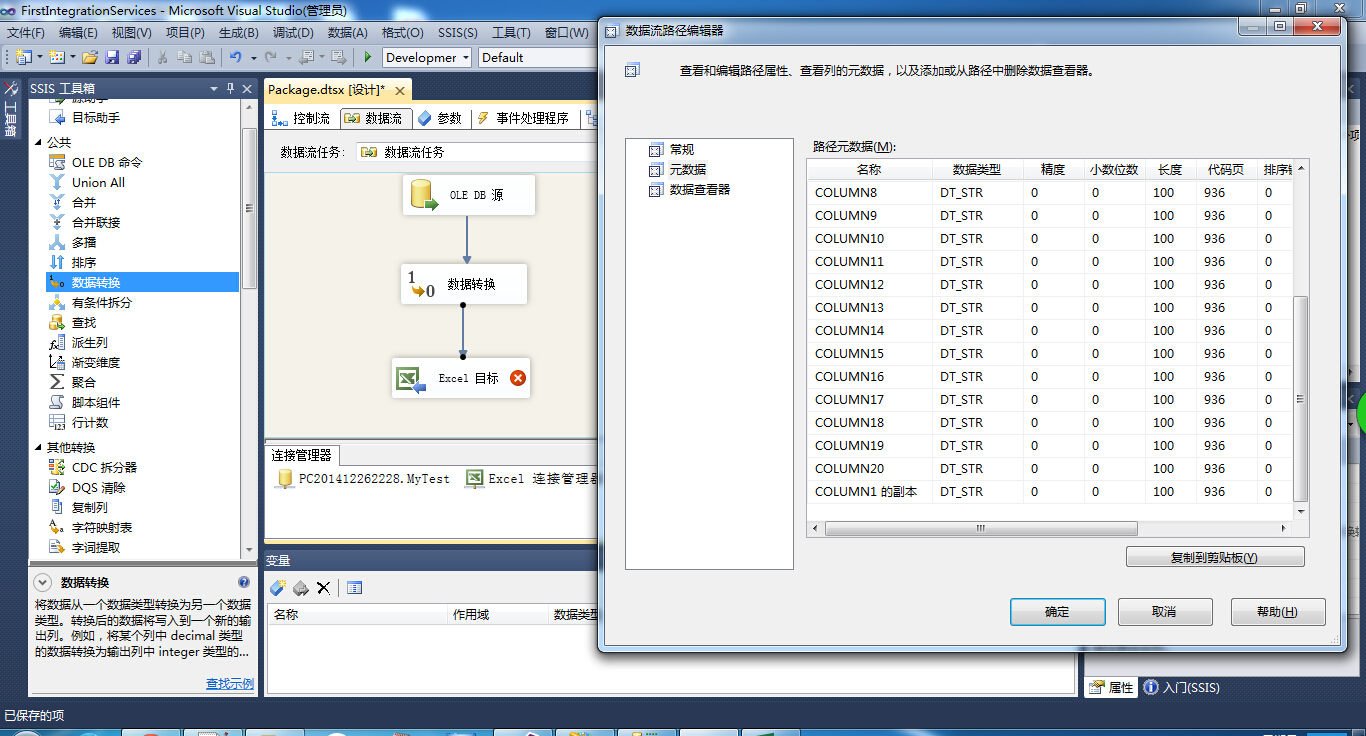Click the red error icon on Excel 目标

(517, 378)
